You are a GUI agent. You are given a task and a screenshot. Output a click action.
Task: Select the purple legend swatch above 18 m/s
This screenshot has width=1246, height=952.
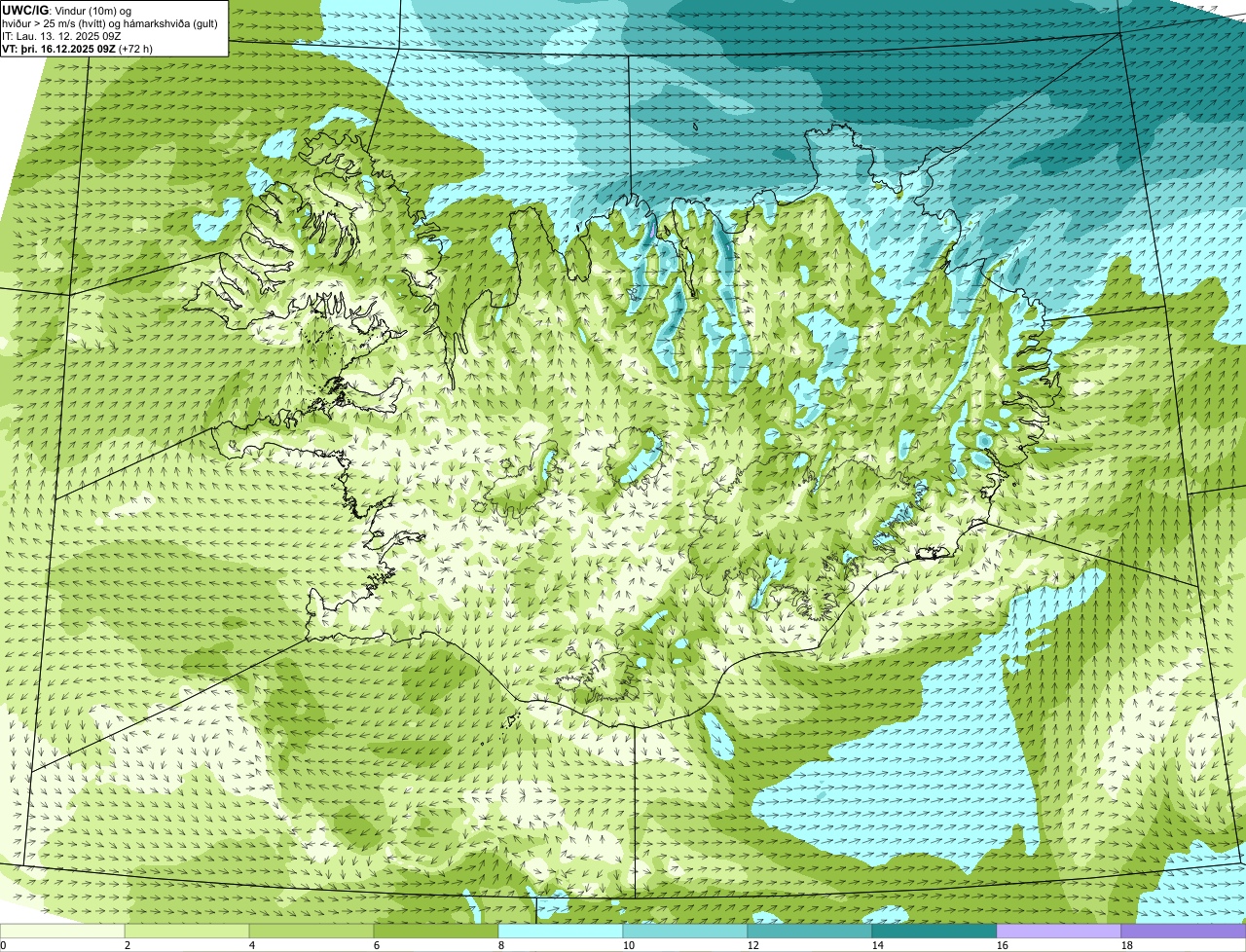tap(1184, 932)
